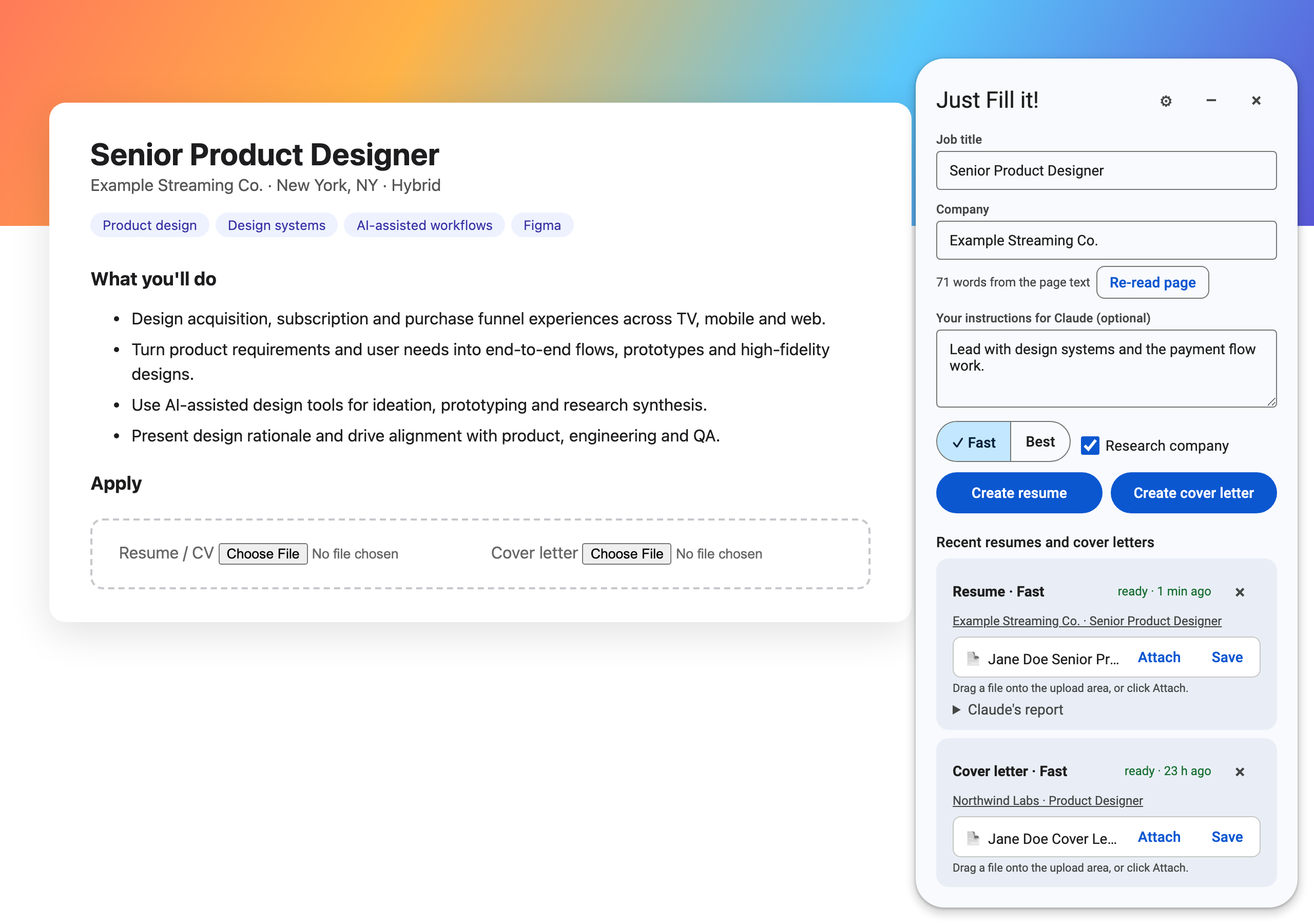
Task: Save the Jane Doe Cover Le… file
Action: pyautogui.click(x=1227, y=837)
